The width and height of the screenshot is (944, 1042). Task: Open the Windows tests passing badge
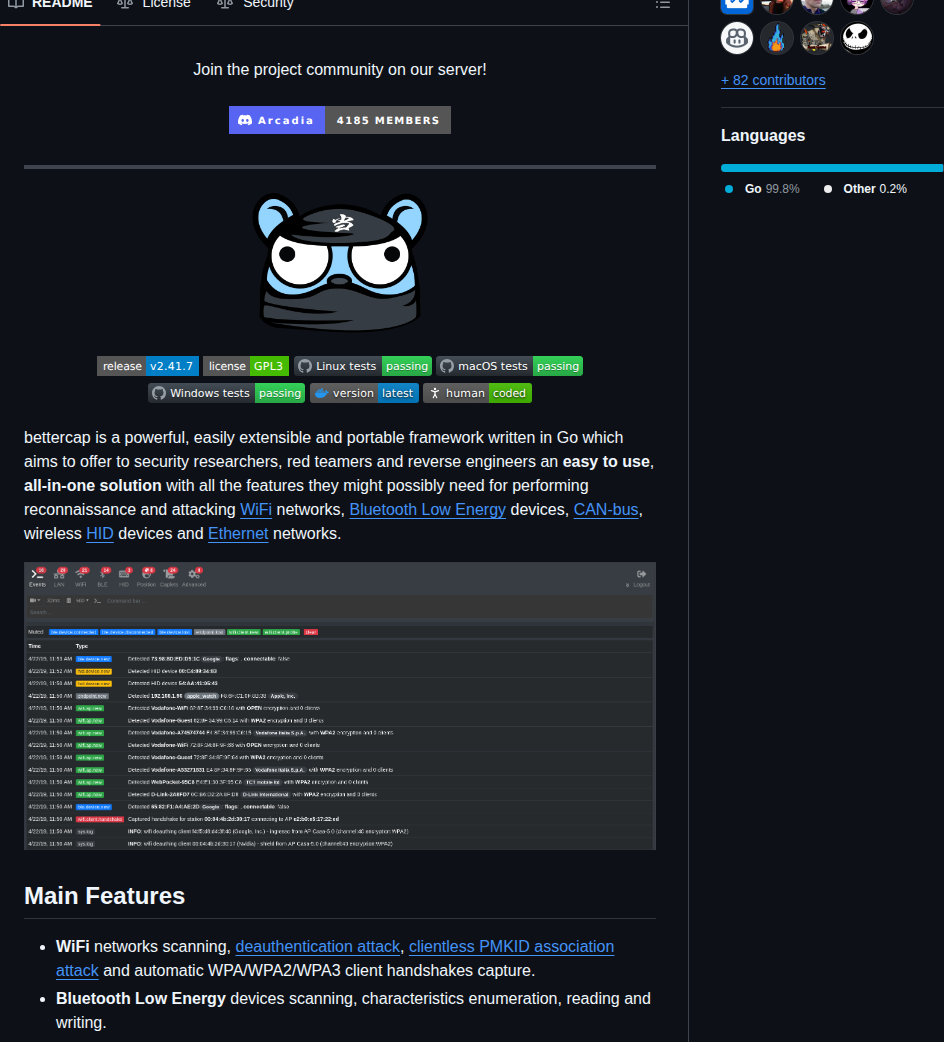click(227, 393)
